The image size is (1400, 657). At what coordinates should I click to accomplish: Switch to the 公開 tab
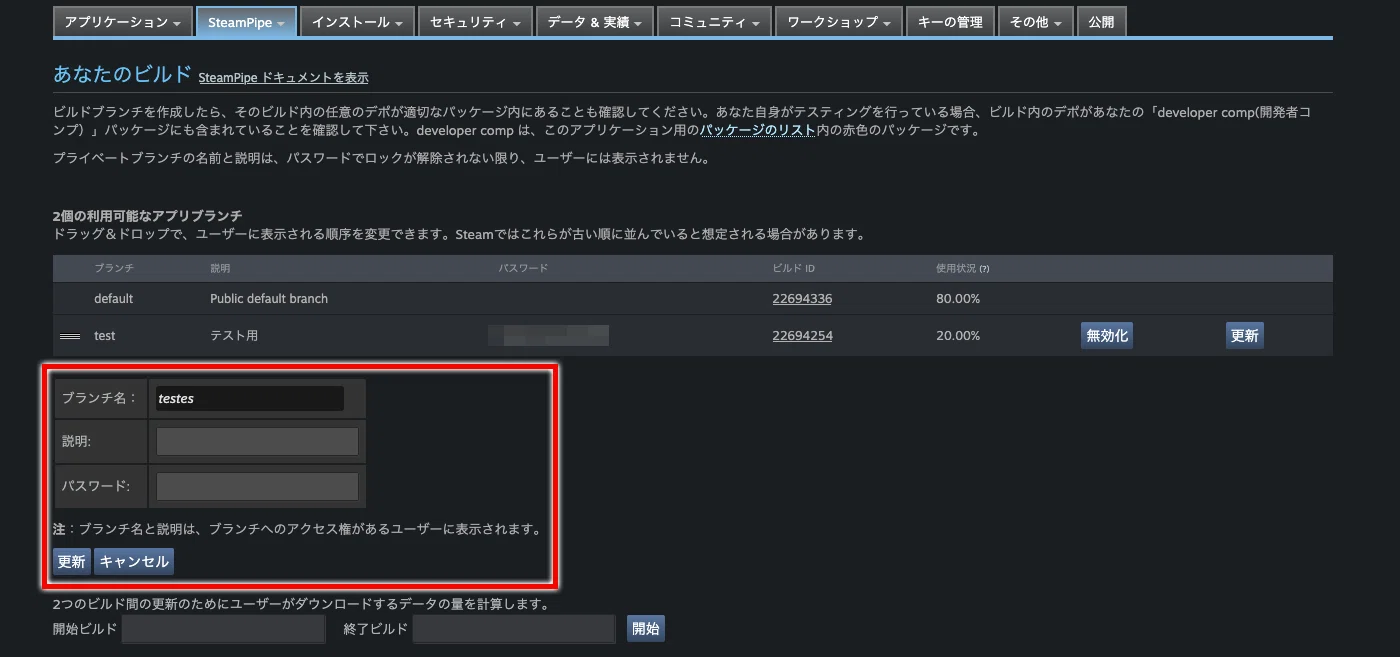click(1101, 22)
